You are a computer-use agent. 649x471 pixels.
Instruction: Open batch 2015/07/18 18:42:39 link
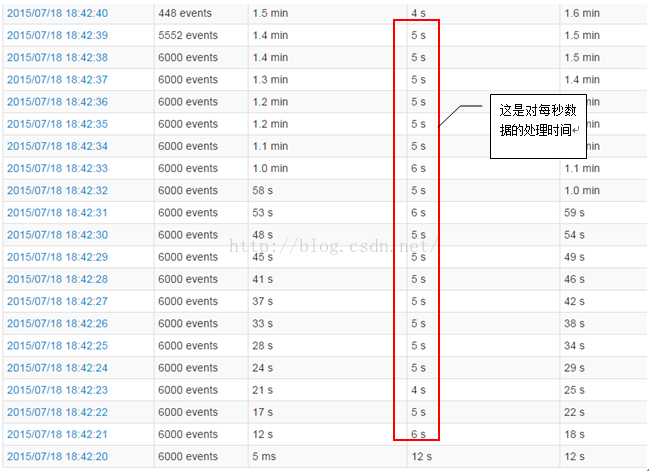(58, 36)
